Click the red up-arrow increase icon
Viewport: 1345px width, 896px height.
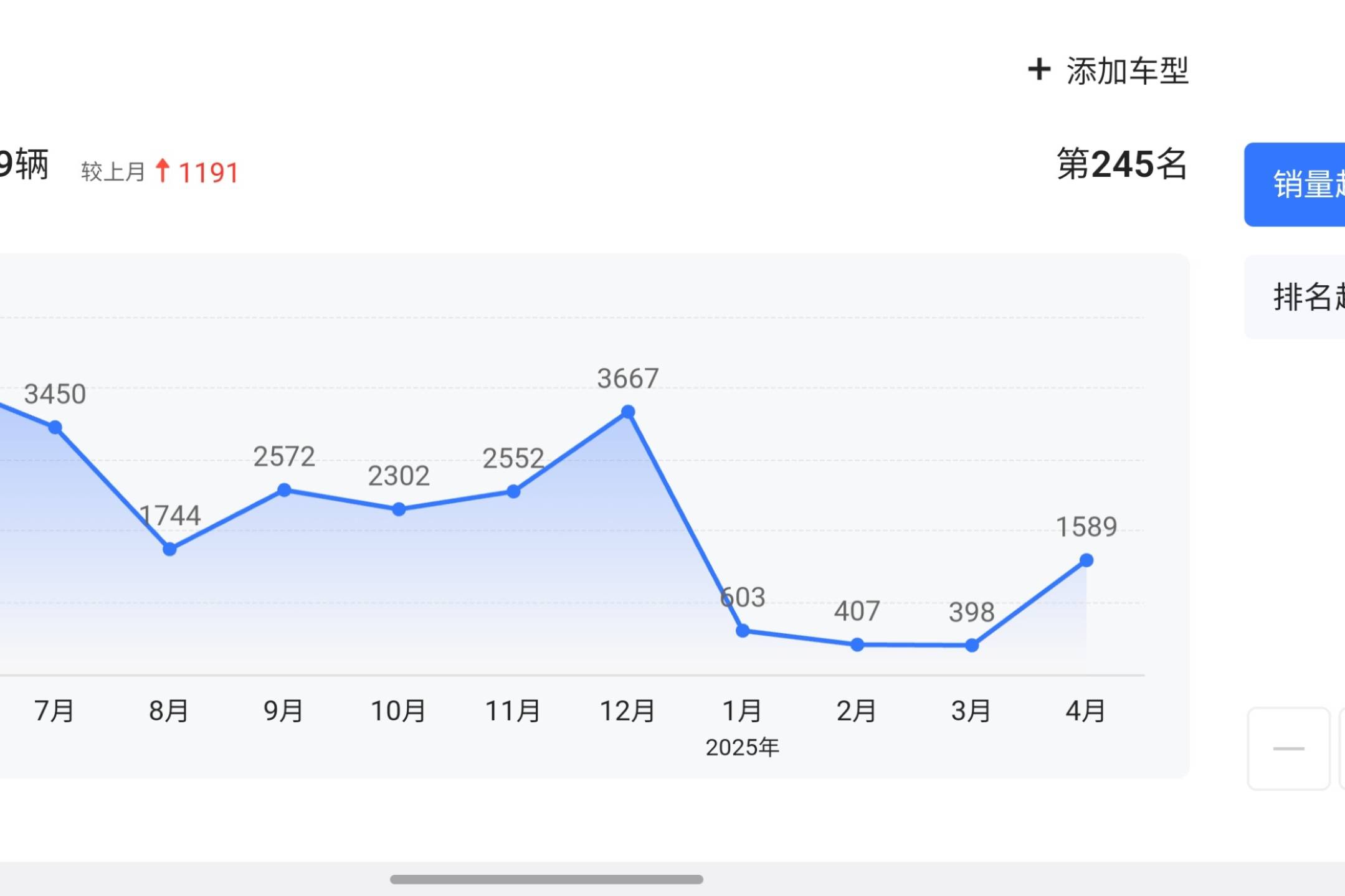click(163, 171)
